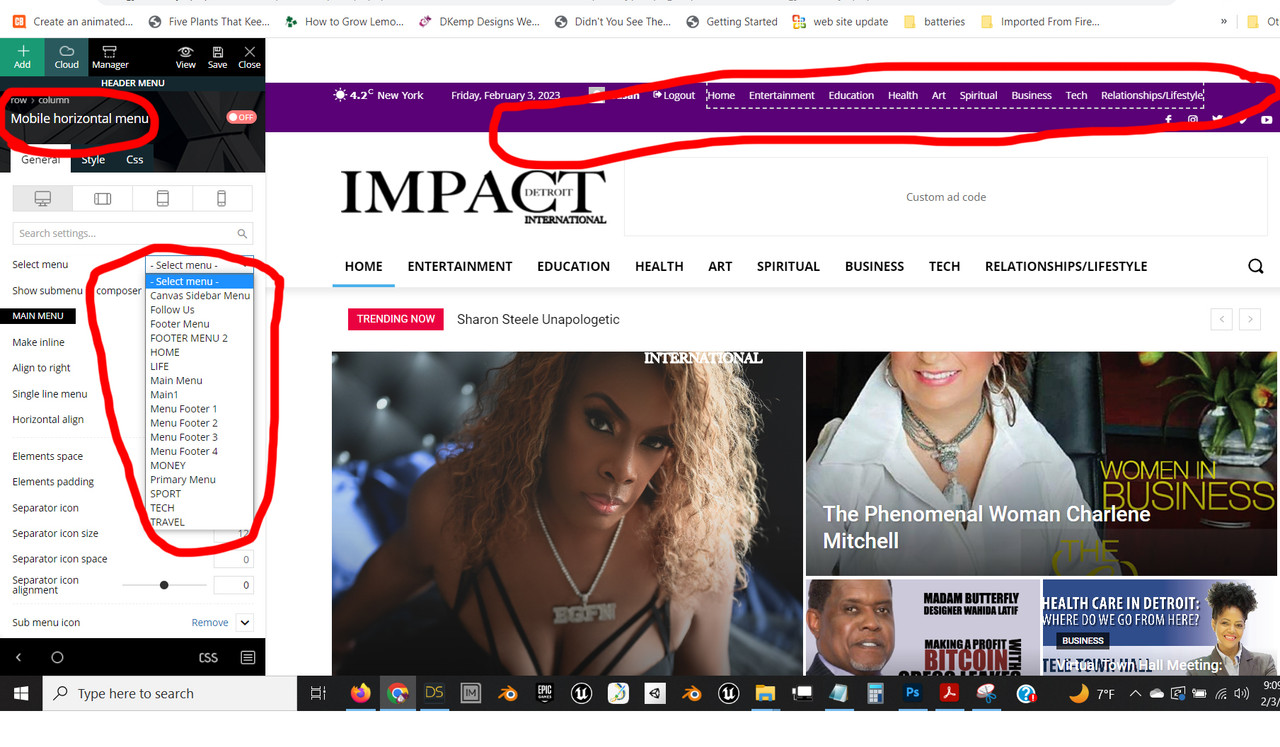The image size is (1280, 747).
Task: Click the Logout link in top bar
Action: pyautogui.click(x=674, y=95)
